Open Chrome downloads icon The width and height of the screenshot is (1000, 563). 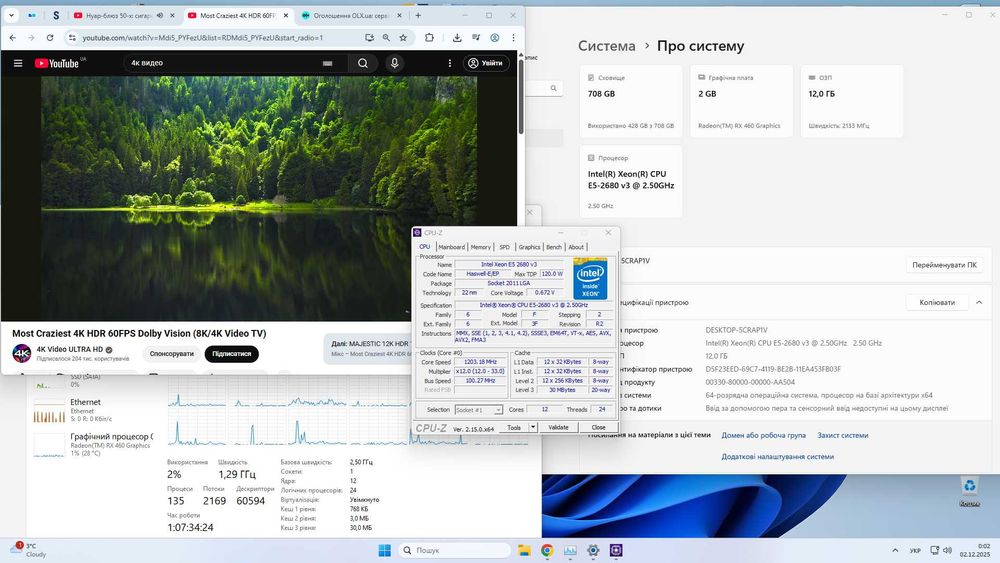457,38
